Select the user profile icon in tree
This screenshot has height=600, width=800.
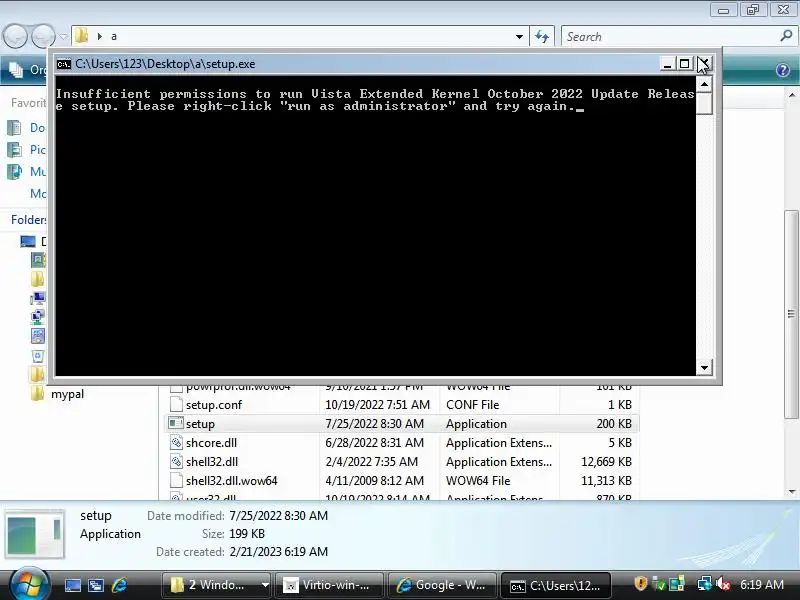38,260
